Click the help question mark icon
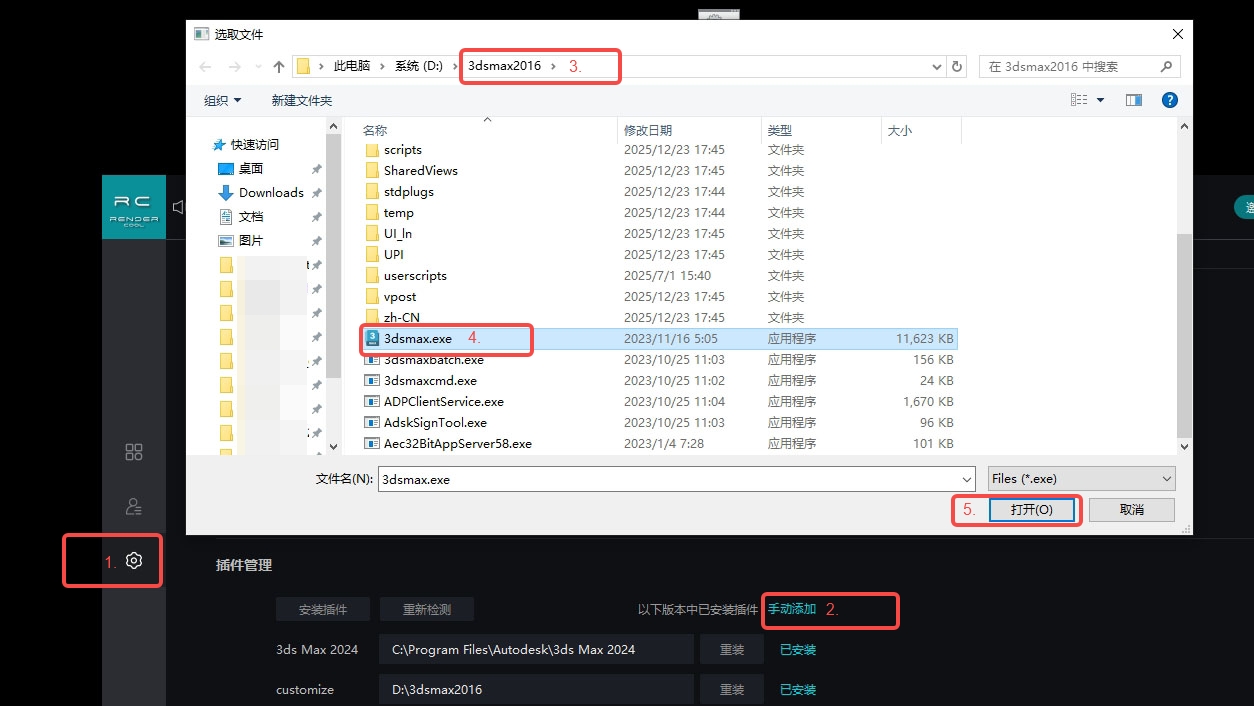 [x=1169, y=100]
